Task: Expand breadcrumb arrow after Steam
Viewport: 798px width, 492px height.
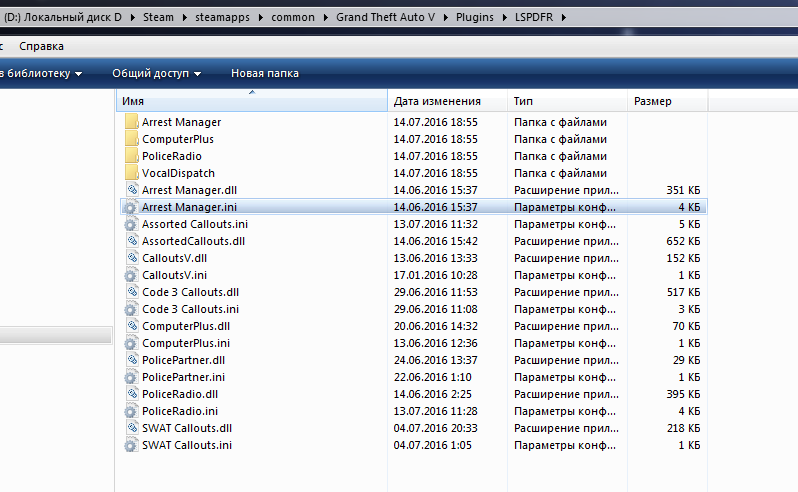Action: point(184,17)
